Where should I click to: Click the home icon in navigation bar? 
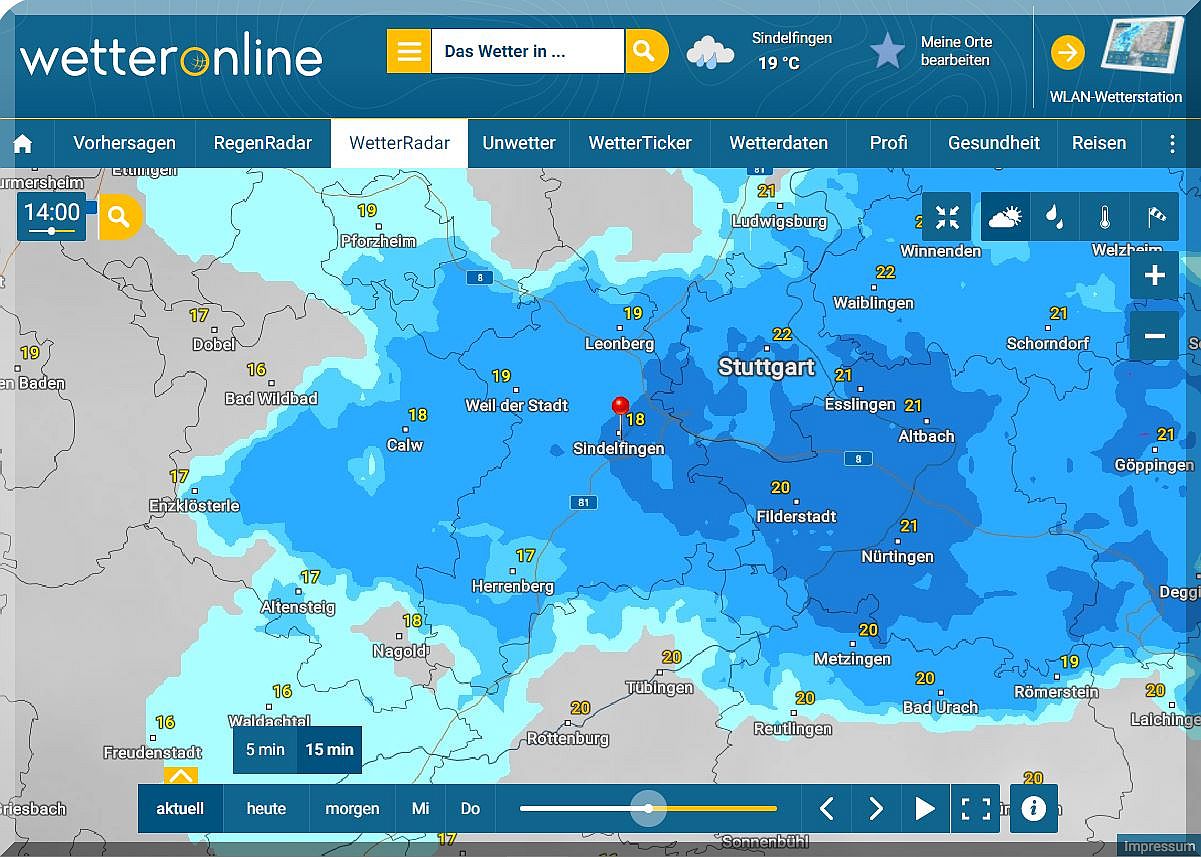point(23,144)
